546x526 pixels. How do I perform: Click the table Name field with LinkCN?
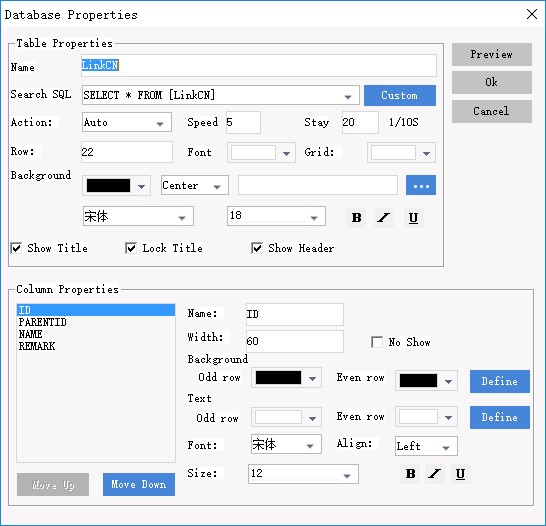(x=259, y=65)
